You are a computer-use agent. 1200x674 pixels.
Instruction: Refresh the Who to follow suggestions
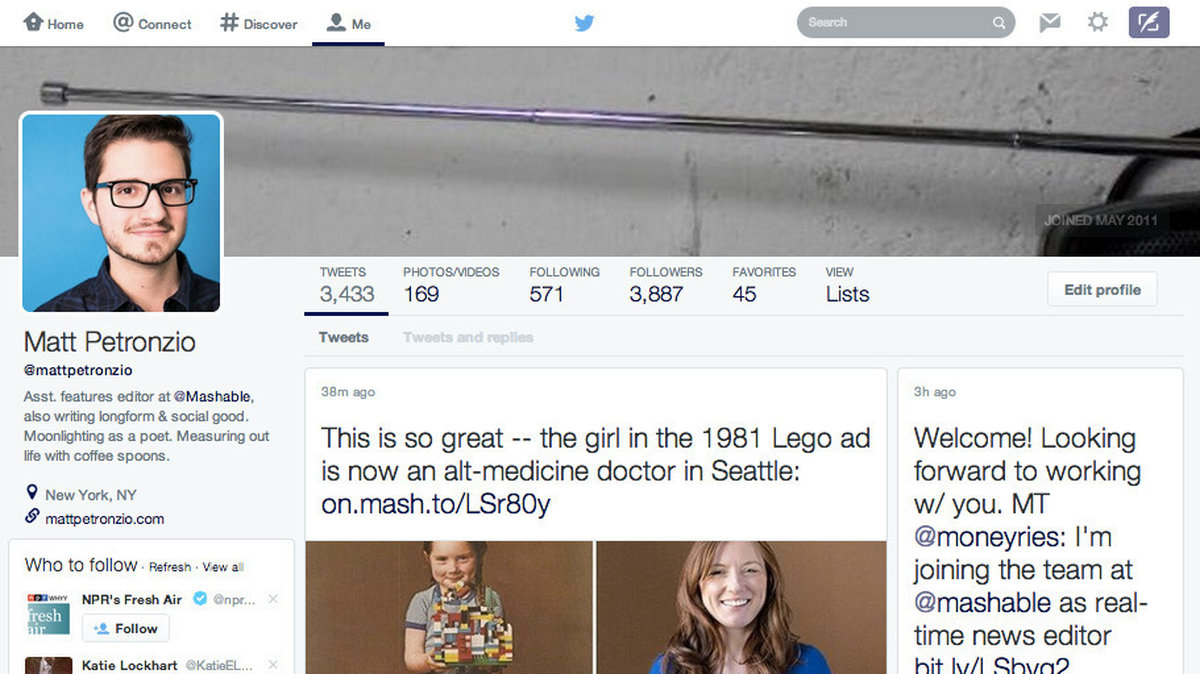(170, 567)
